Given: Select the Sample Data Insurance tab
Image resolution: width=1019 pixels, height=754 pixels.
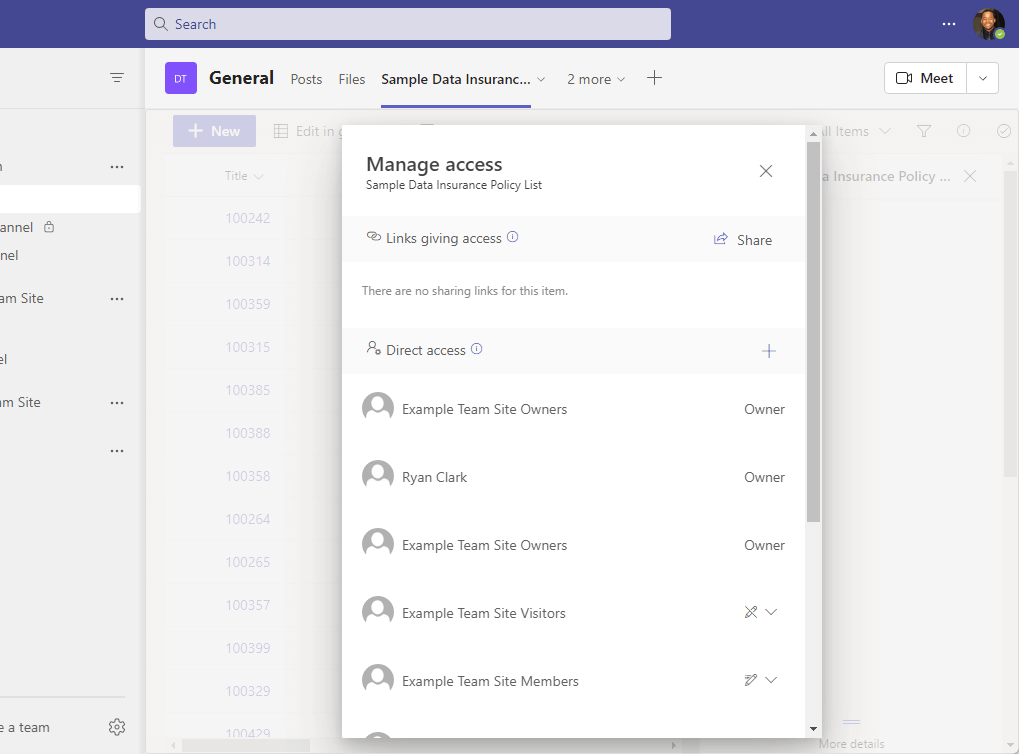Looking at the screenshot, I should click(456, 79).
